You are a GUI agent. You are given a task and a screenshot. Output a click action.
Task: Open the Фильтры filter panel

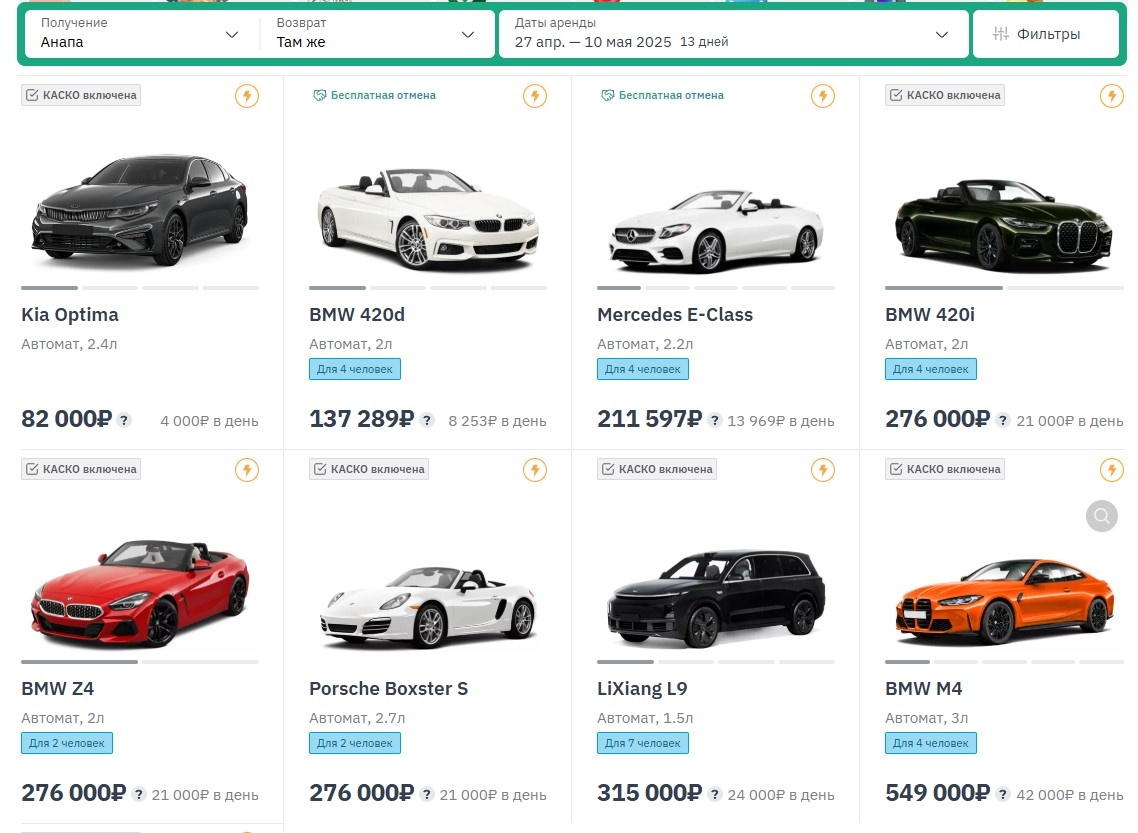coord(1045,34)
